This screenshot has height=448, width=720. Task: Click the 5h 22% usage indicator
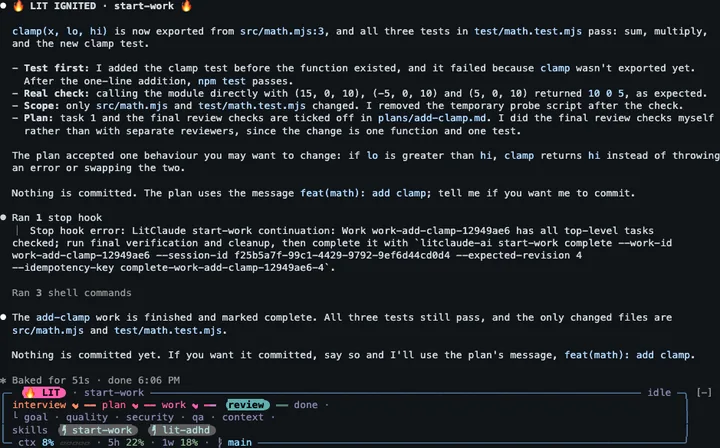126,442
